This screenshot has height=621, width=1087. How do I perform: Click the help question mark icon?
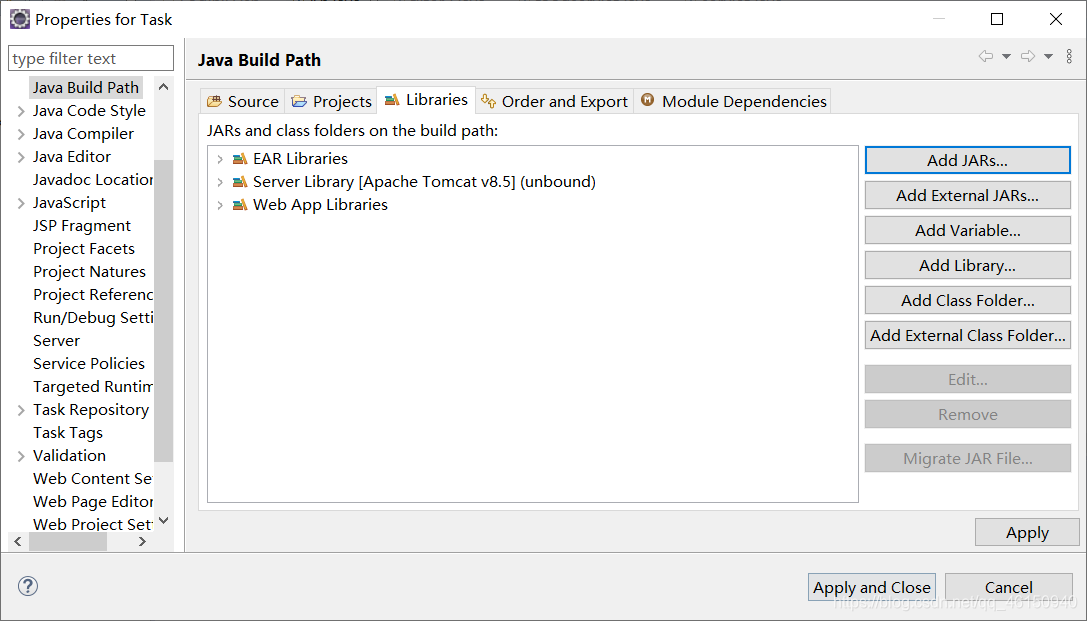[x=28, y=586]
